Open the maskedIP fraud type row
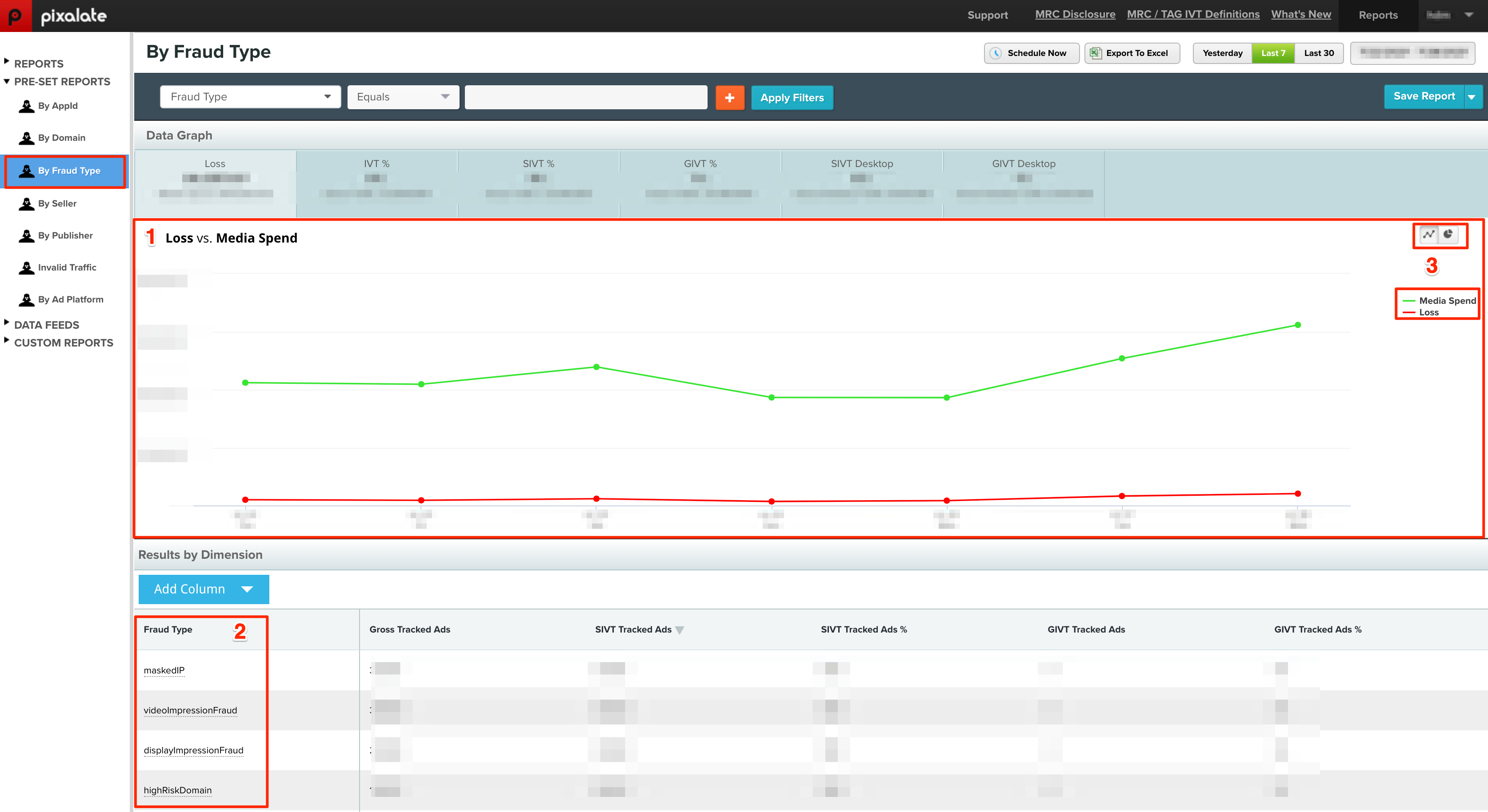Screen dimensions: 1488x812 click(164, 670)
